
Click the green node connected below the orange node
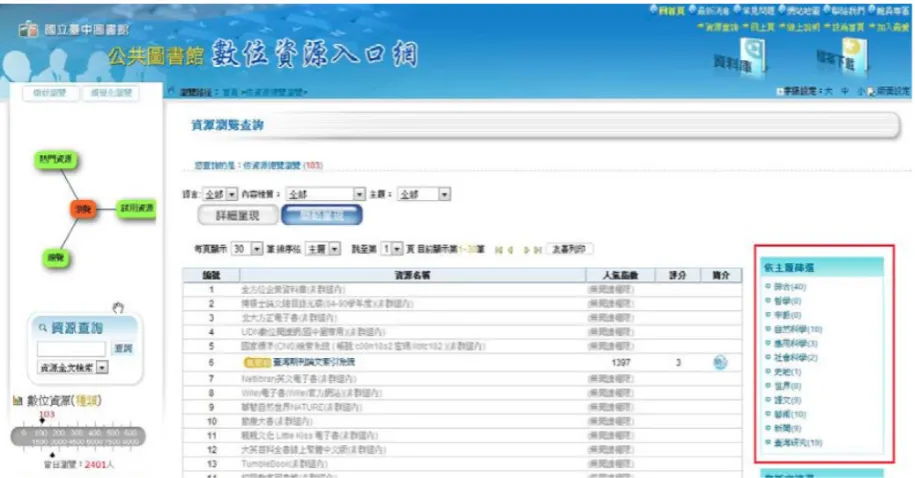(56, 257)
